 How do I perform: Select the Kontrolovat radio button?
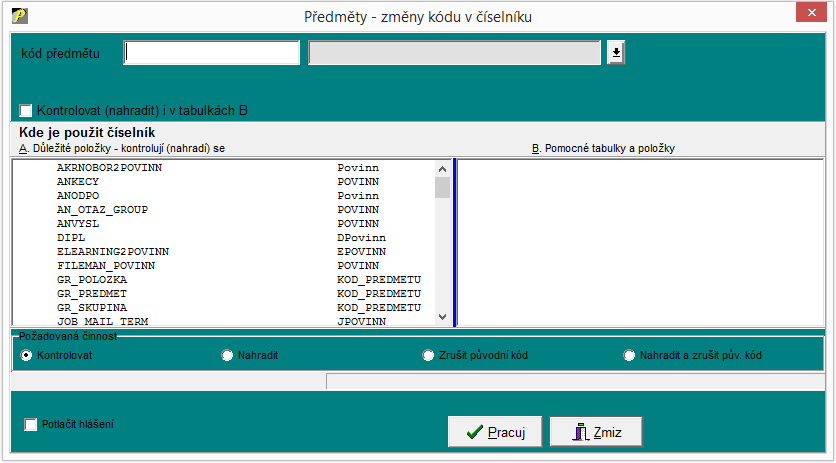pos(26,355)
